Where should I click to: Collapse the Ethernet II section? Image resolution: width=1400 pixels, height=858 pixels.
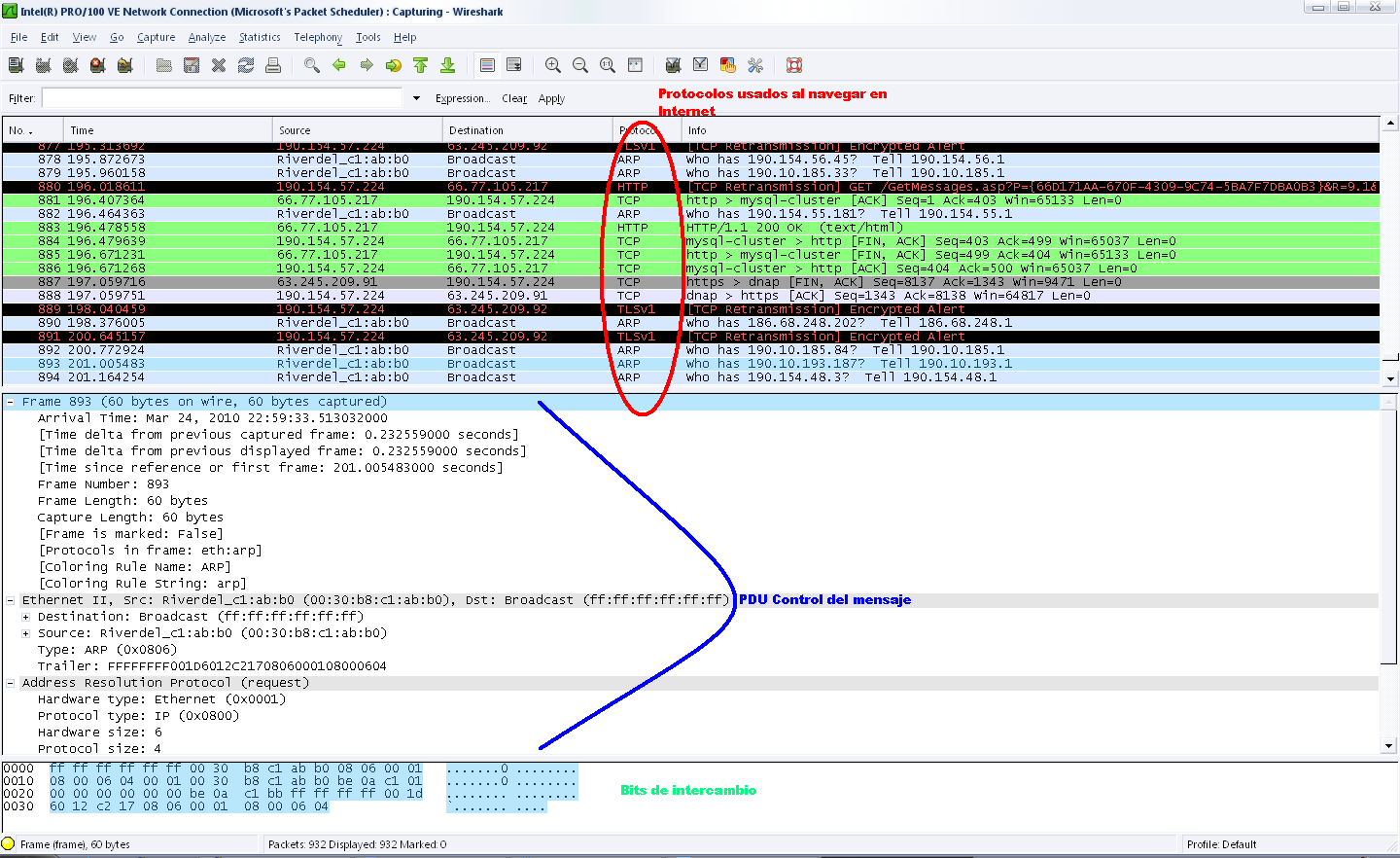coord(8,599)
